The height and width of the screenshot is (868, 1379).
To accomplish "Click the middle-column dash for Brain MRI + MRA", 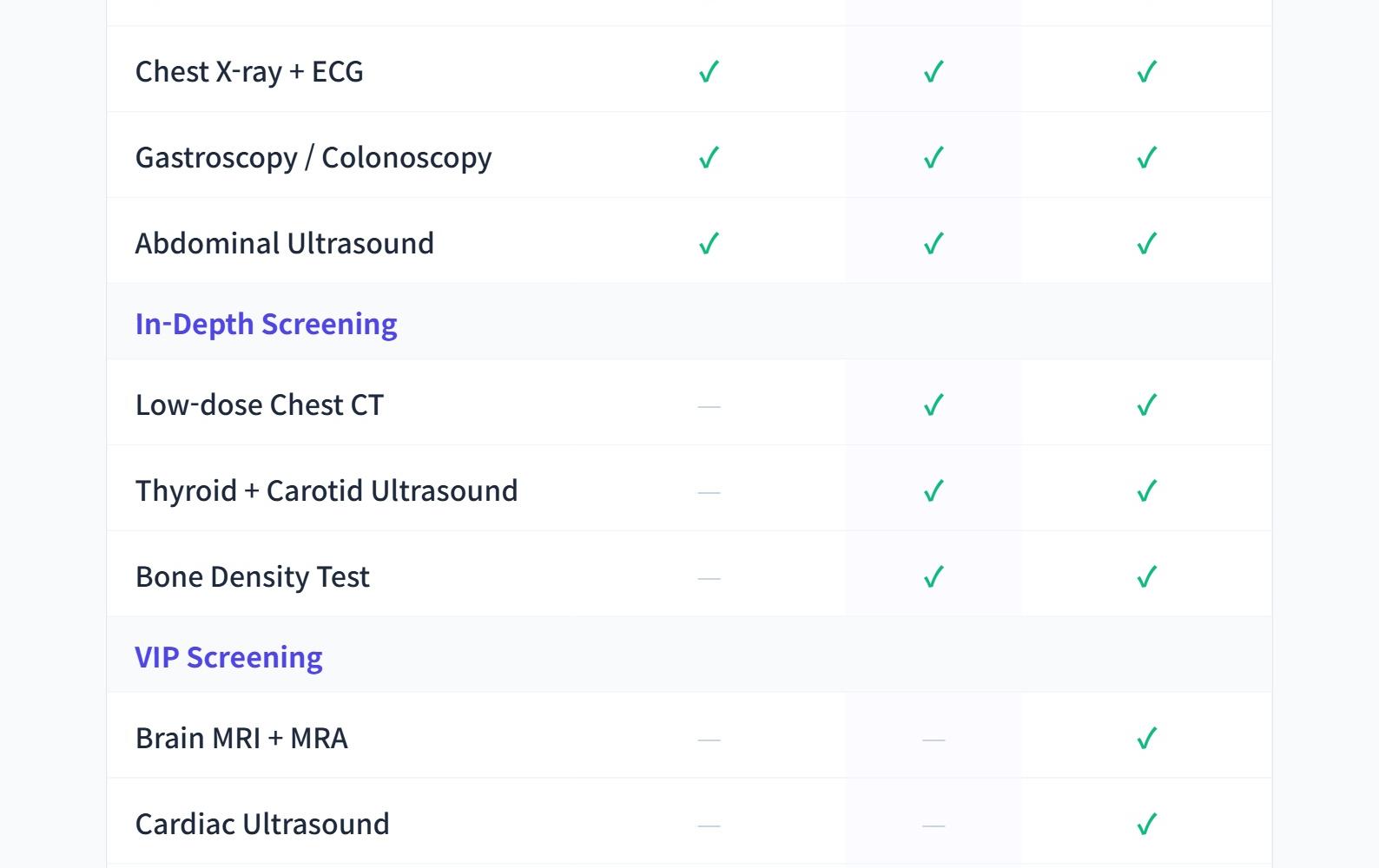I will coord(933,739).
